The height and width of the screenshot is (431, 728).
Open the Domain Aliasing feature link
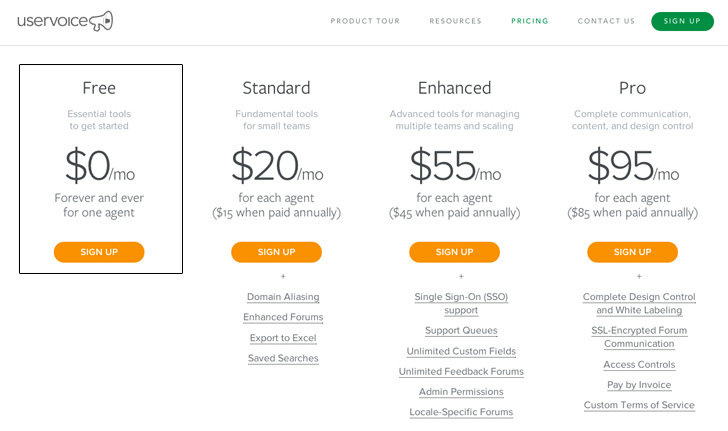[x=283, y=297]
